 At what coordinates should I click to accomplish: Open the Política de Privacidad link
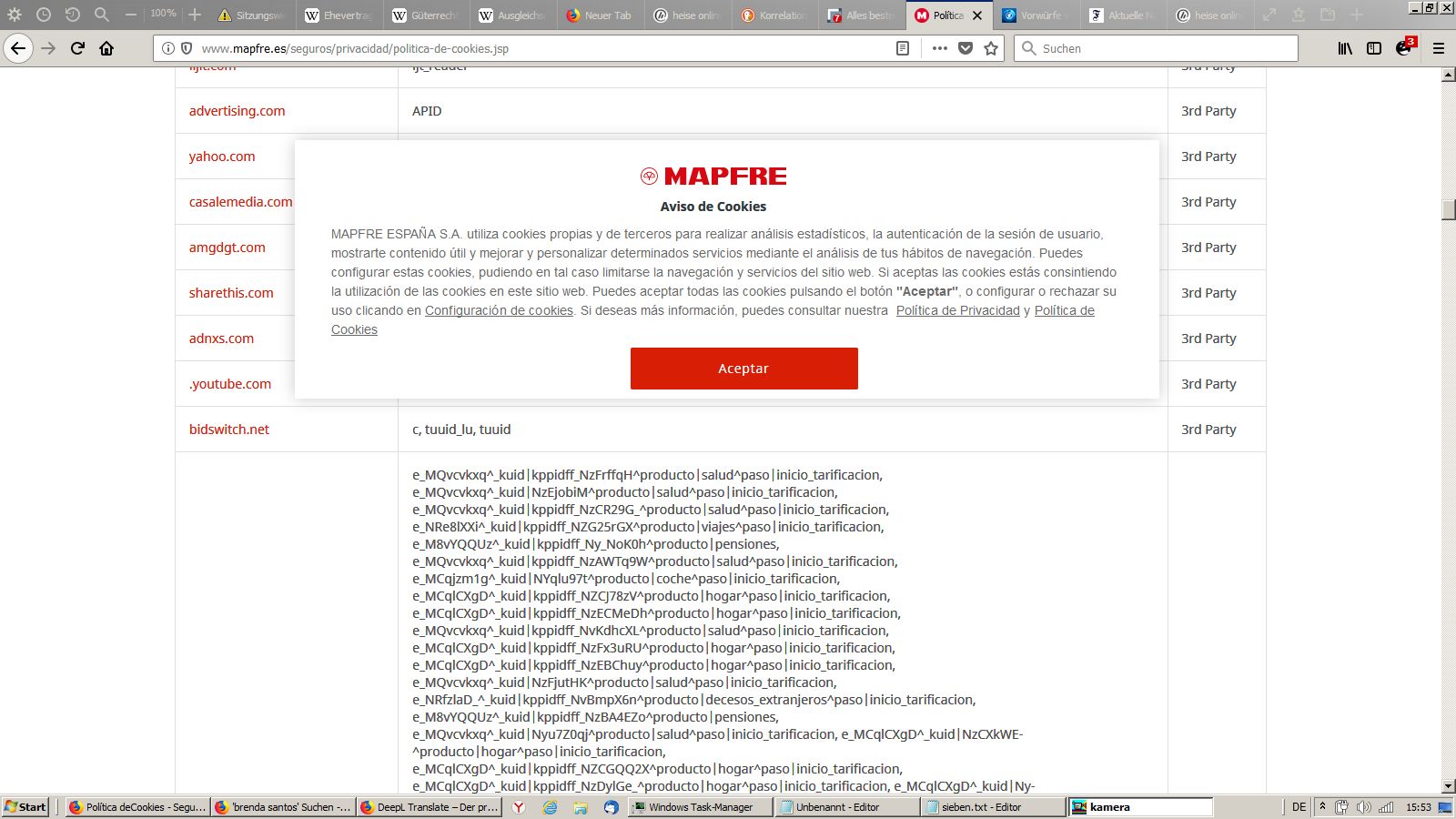pyautogui.click(x=957, y=310)
